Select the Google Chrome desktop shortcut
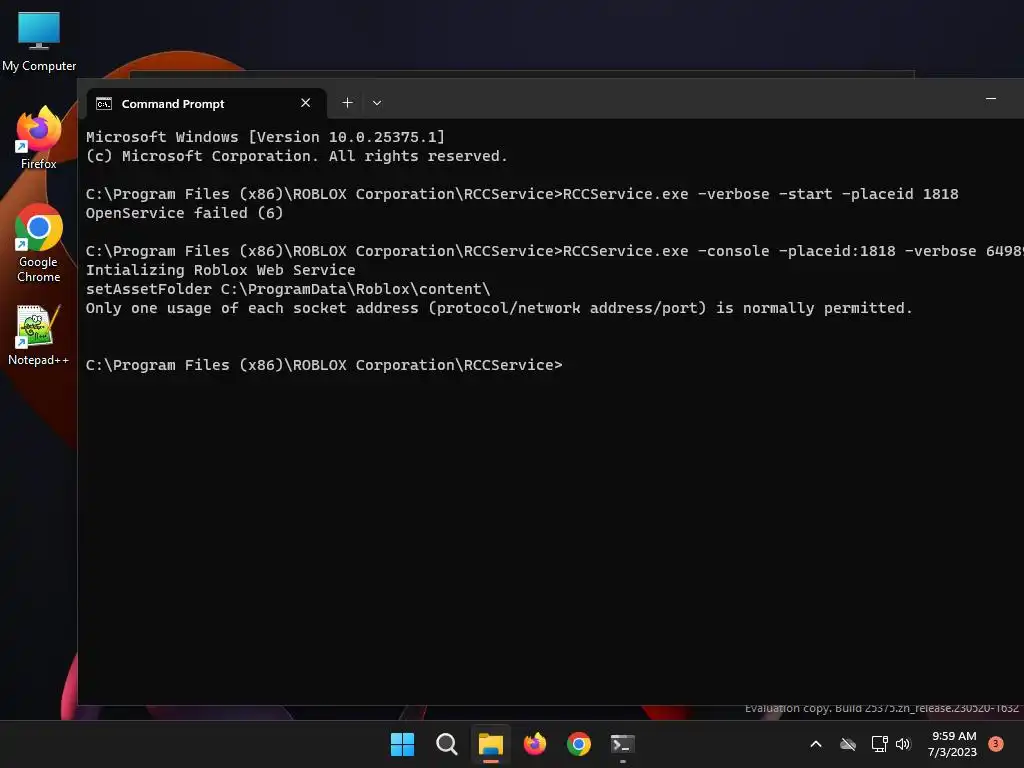Image resolution: width=1024 pixels, height=768 pixels. 39,243
